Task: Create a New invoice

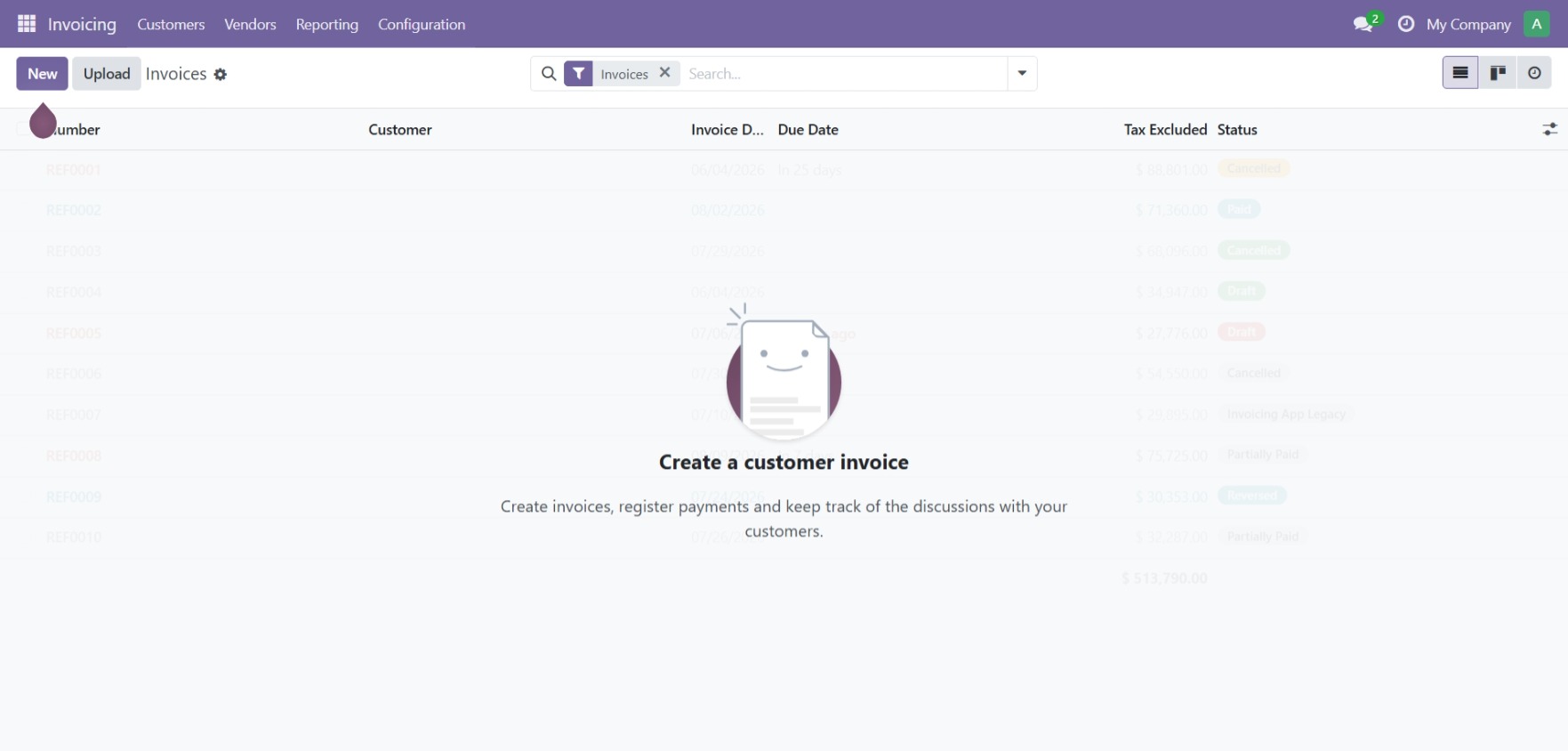Action: (x=42, y=74)
